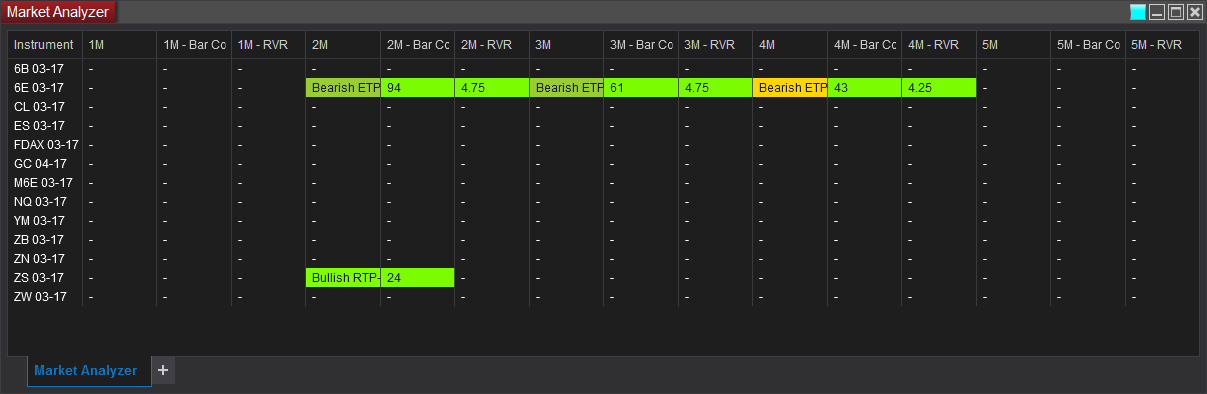
Task: Select the 6B 03-17 instrument row
Action: [x=603, y=68]
